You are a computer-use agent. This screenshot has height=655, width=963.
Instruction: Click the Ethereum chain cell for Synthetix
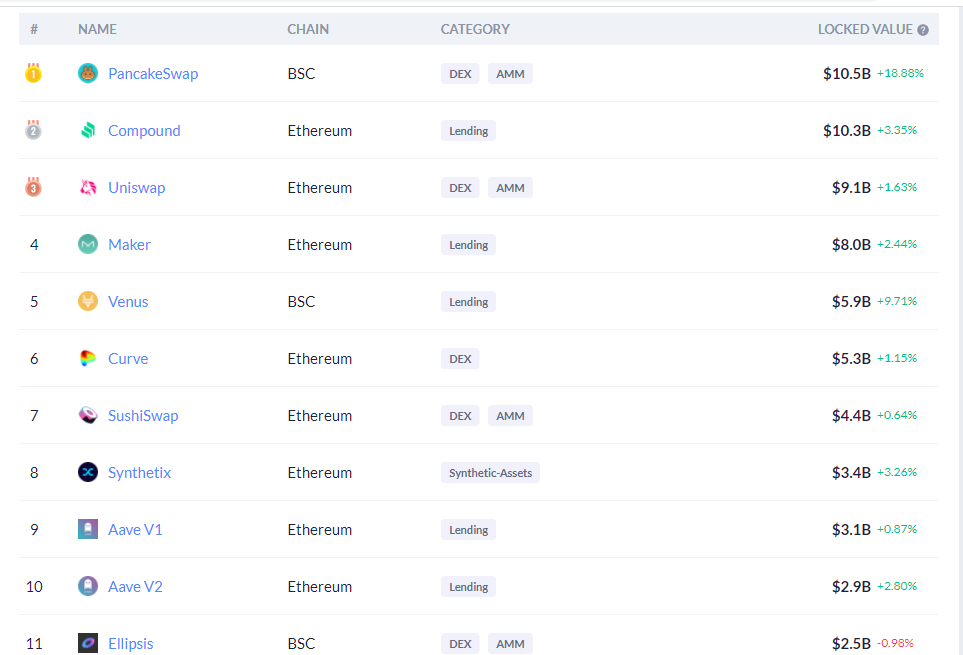pyautogui.click(x=319, y=473)
